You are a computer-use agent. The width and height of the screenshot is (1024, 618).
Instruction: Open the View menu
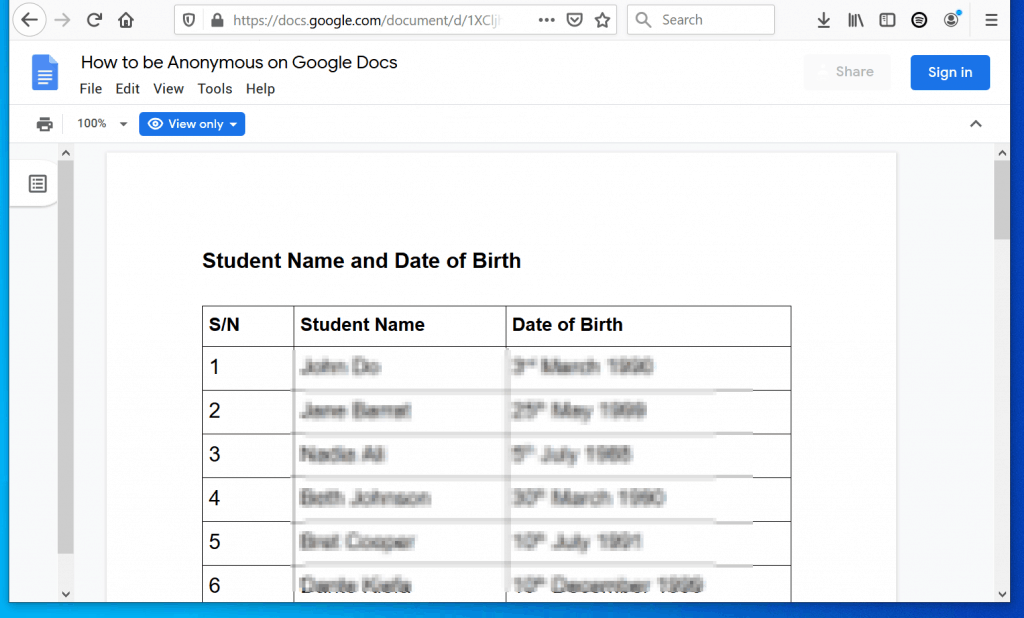168,89
